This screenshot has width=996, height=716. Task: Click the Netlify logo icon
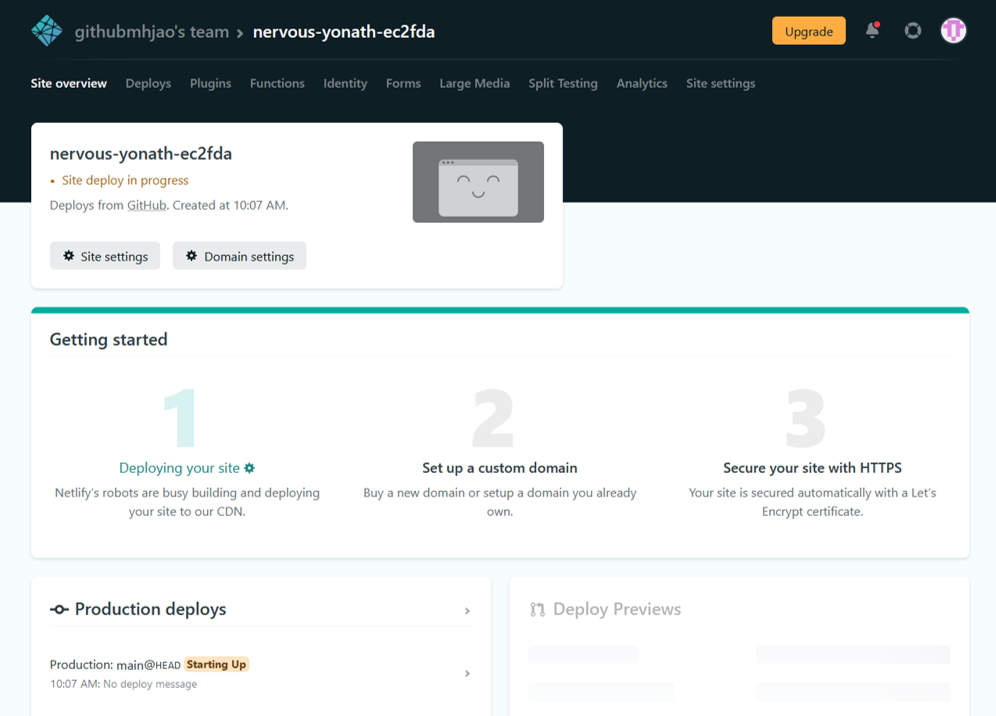coord(47,30)
